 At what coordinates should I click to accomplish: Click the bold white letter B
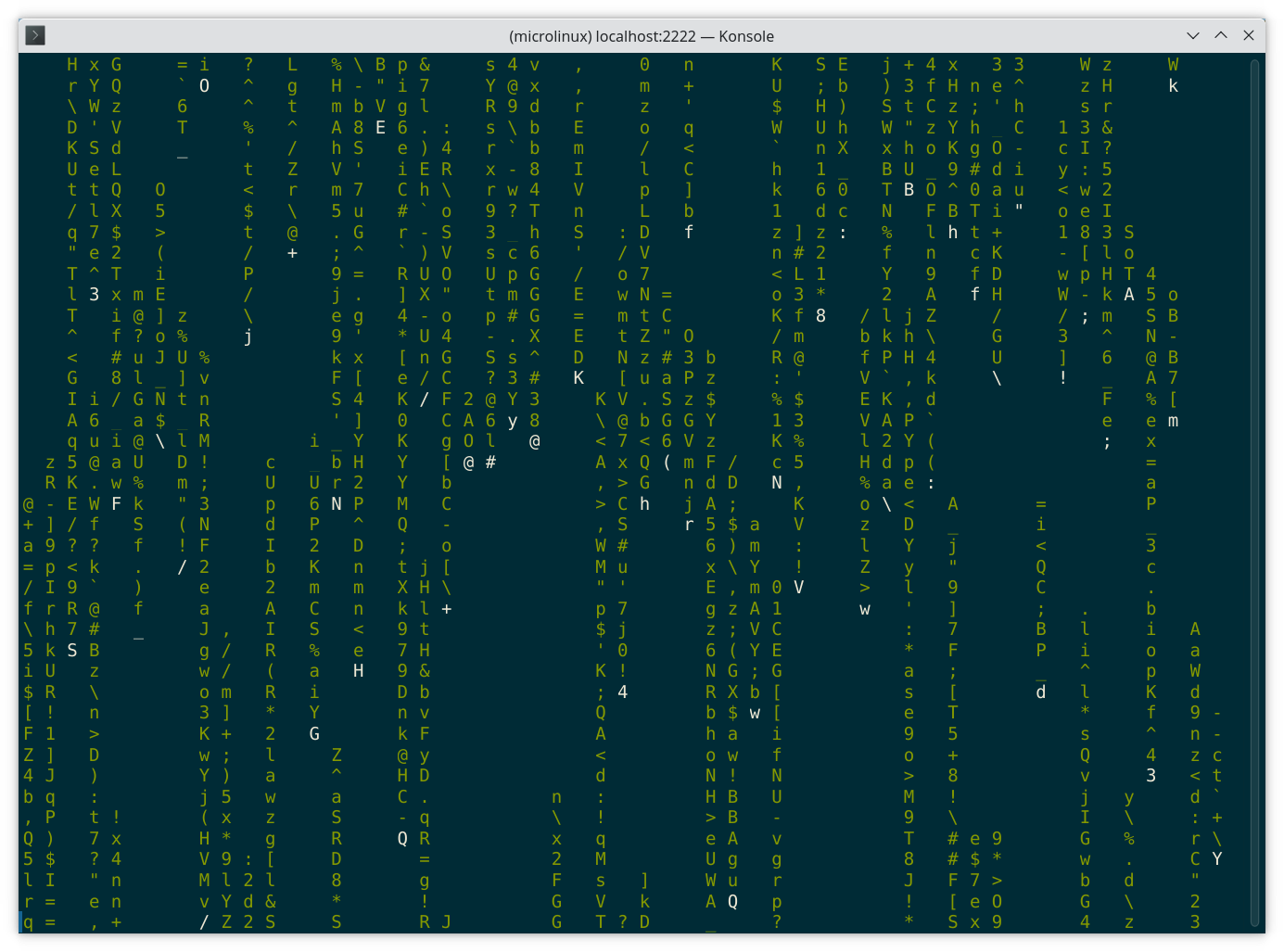908,190
